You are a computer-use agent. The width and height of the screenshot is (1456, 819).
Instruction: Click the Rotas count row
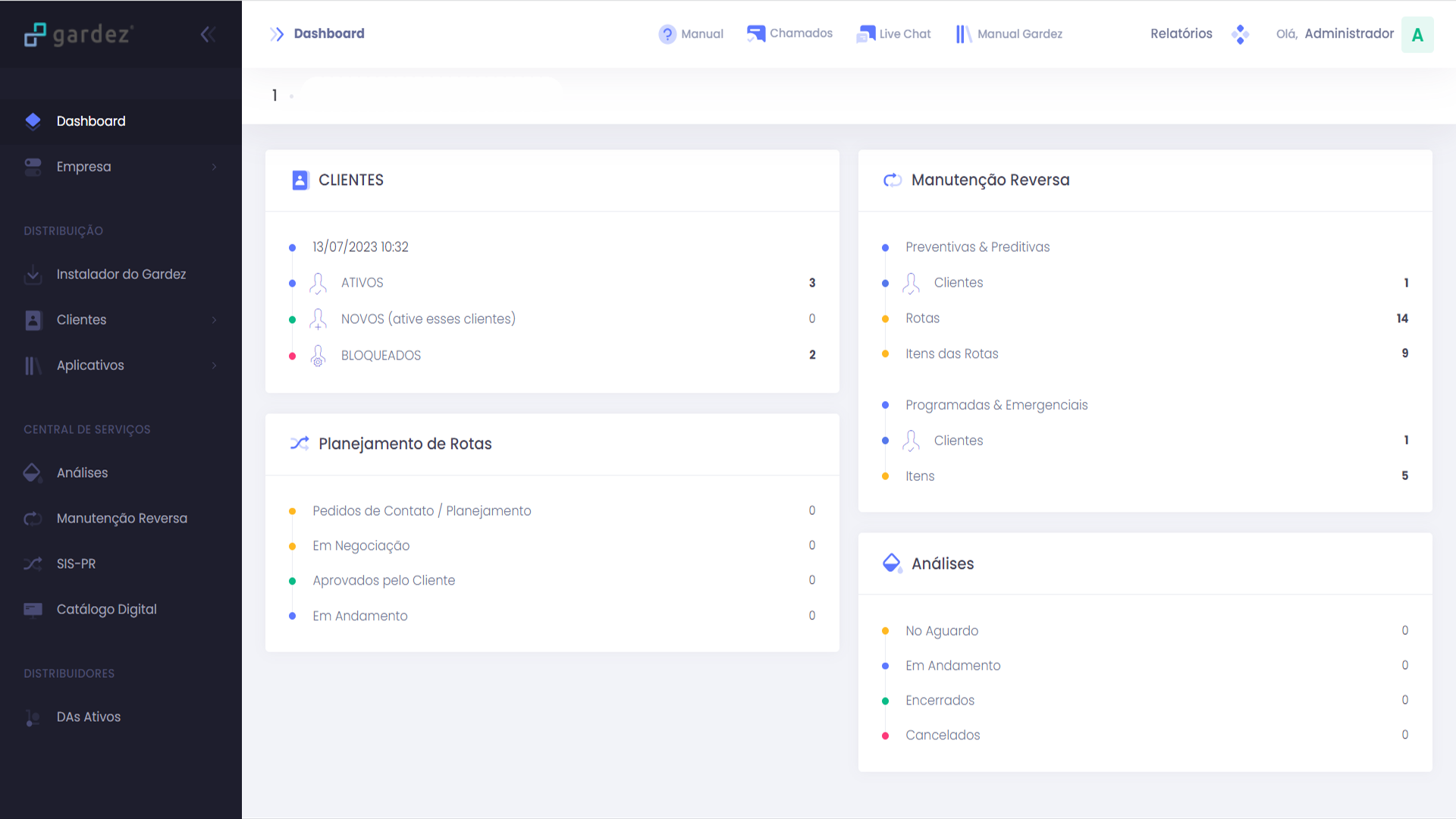point(922,318)
